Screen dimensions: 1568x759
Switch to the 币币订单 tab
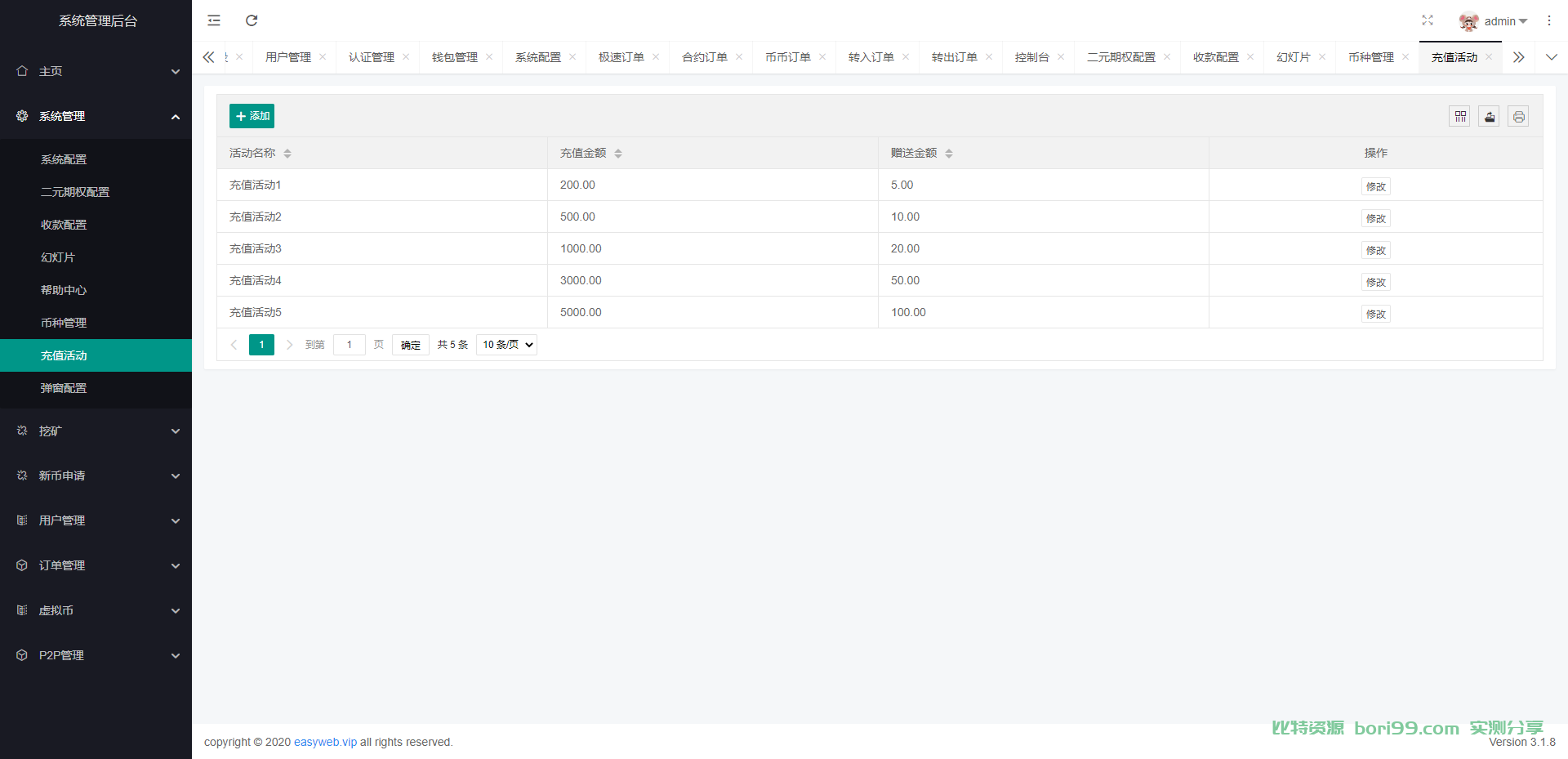(x=788, y=57)
